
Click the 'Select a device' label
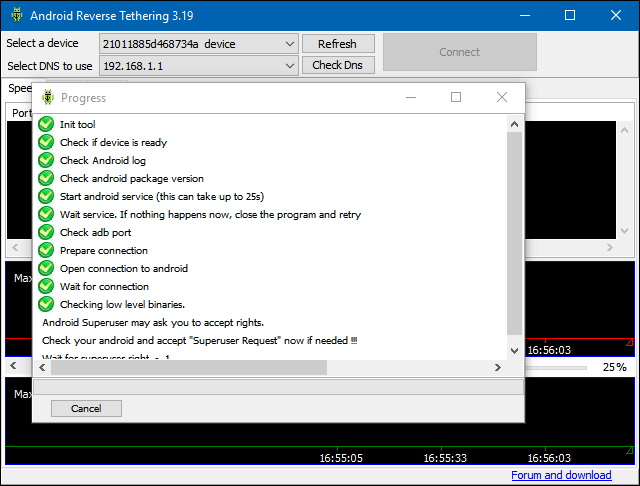tap(42, 43)
